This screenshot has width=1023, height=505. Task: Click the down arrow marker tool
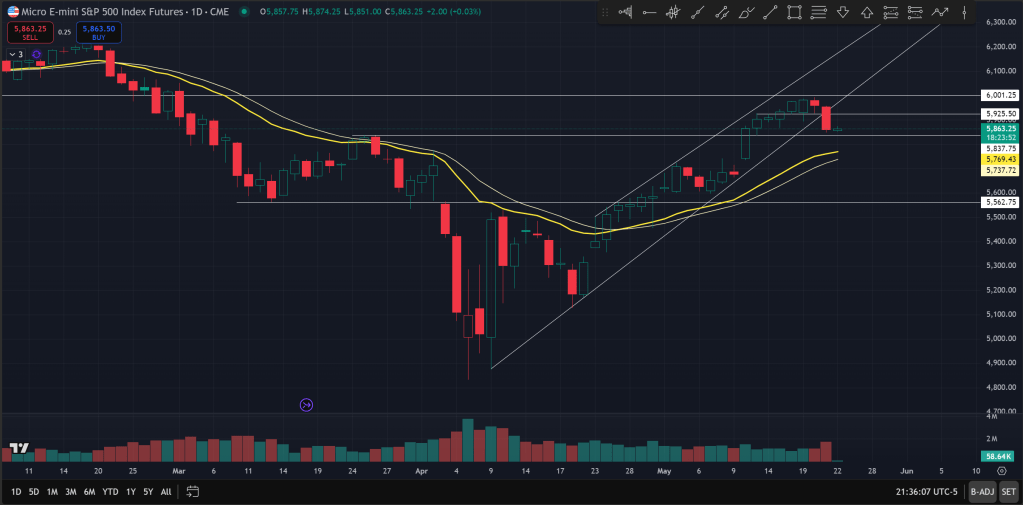843,12
